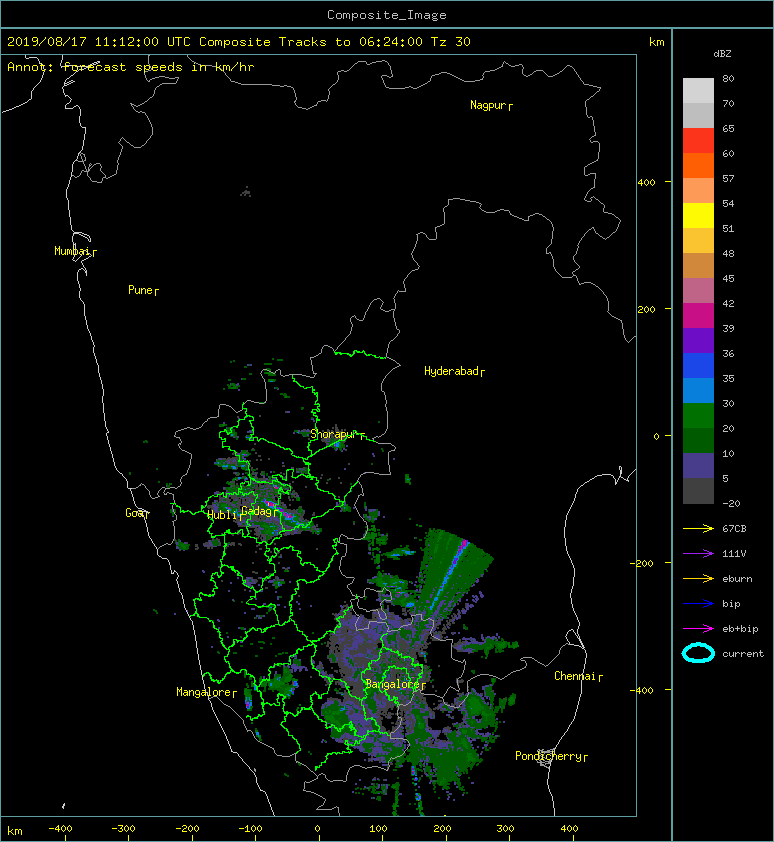
Task: Click the yellow 67CB arrow legend icon
Action: [x=698, y=529]
